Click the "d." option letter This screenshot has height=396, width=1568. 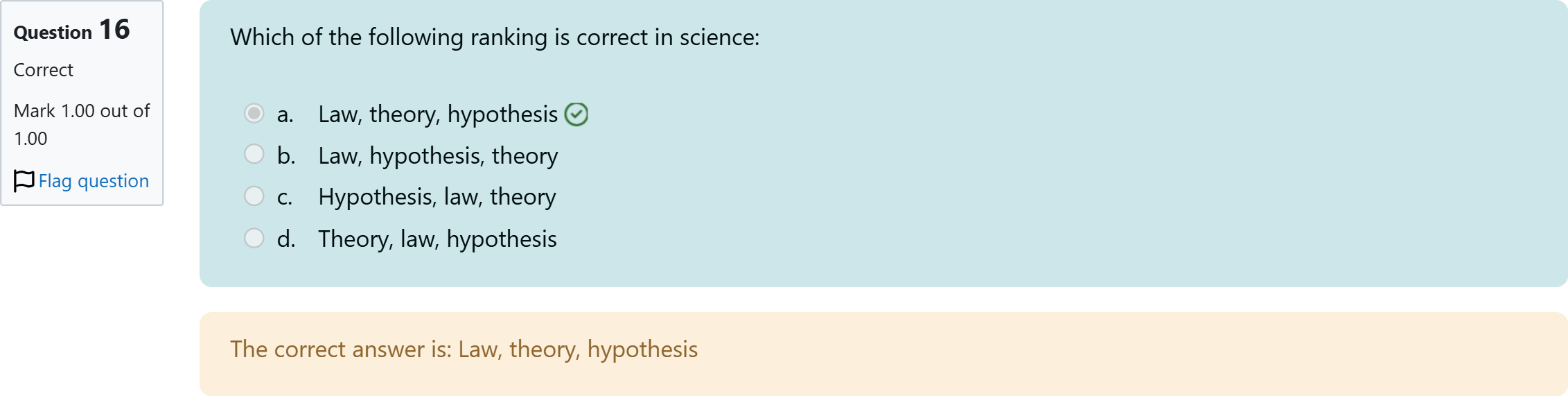pos(286,239)
